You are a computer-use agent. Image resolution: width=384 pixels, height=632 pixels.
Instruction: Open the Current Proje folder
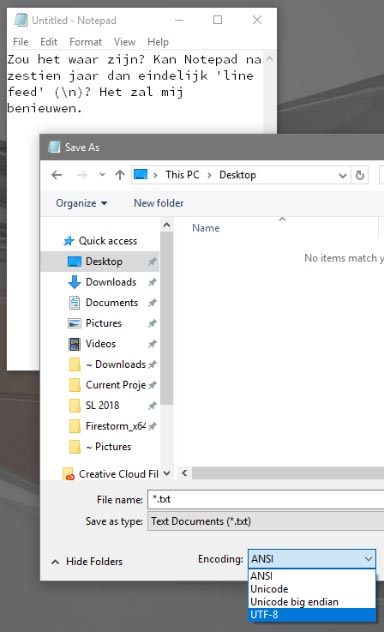[116, 385]
